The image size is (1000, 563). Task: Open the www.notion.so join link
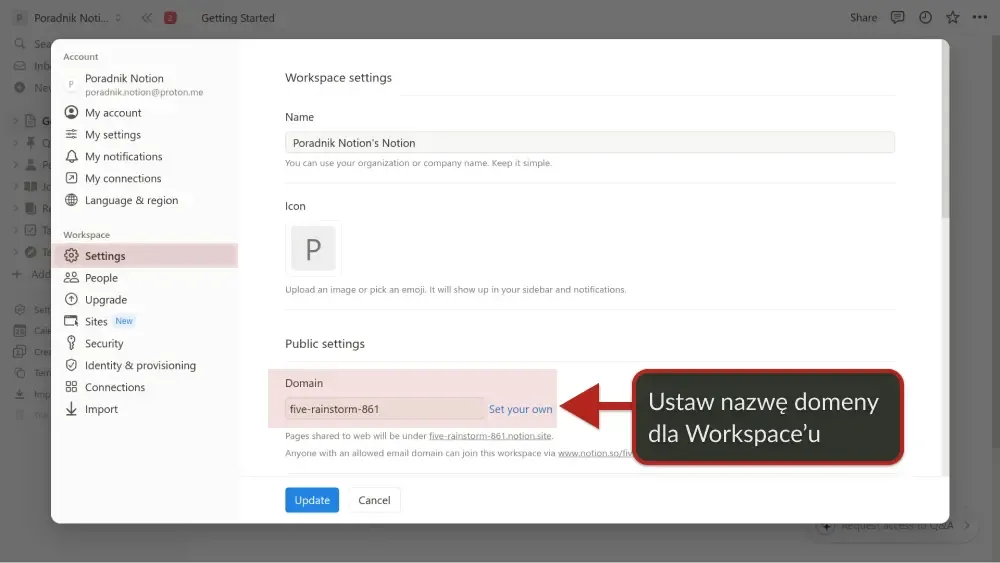[595, 453]
